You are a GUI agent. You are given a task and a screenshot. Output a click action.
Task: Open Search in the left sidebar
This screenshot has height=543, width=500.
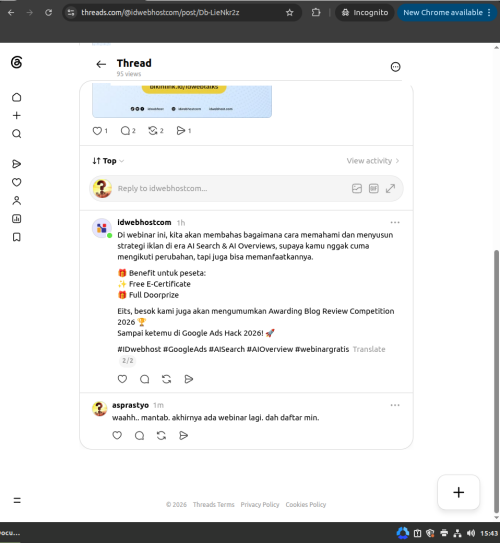click(x=17, y=134)
